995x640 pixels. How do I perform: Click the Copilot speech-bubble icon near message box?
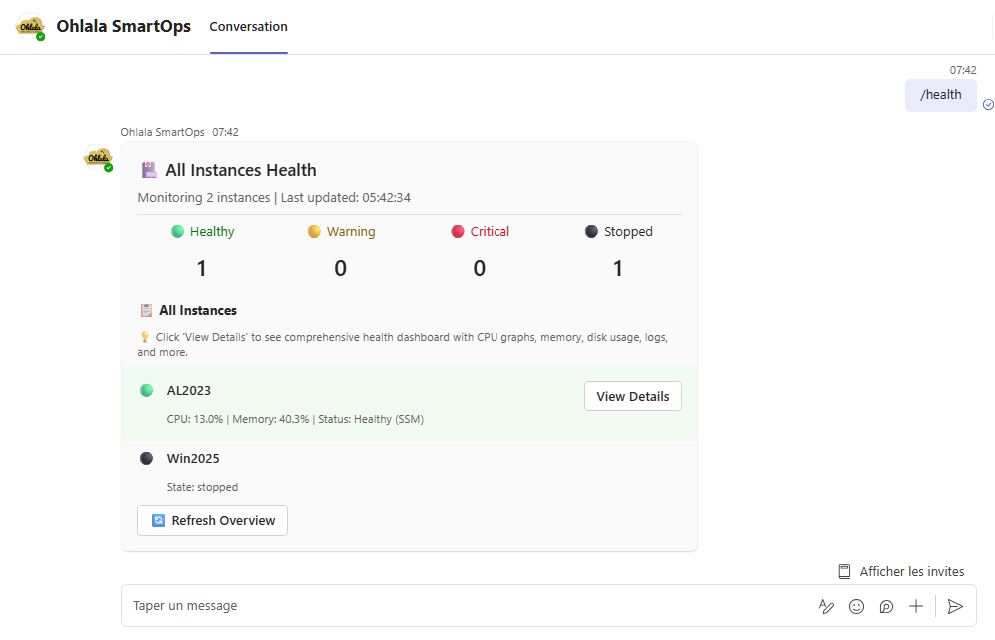[886, 606]
